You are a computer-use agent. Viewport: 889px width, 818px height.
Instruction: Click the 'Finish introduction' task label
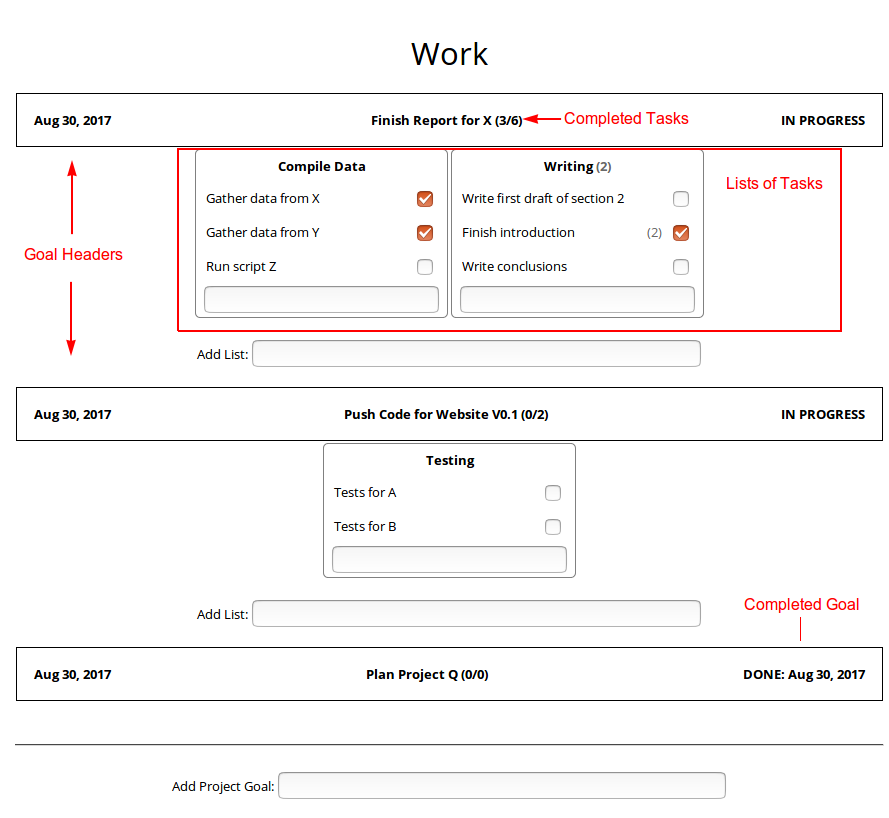click(x=518, y=233)
